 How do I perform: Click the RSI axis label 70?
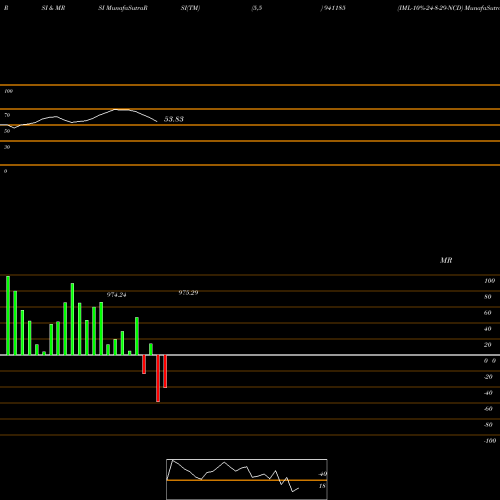(x=7, y=115)
